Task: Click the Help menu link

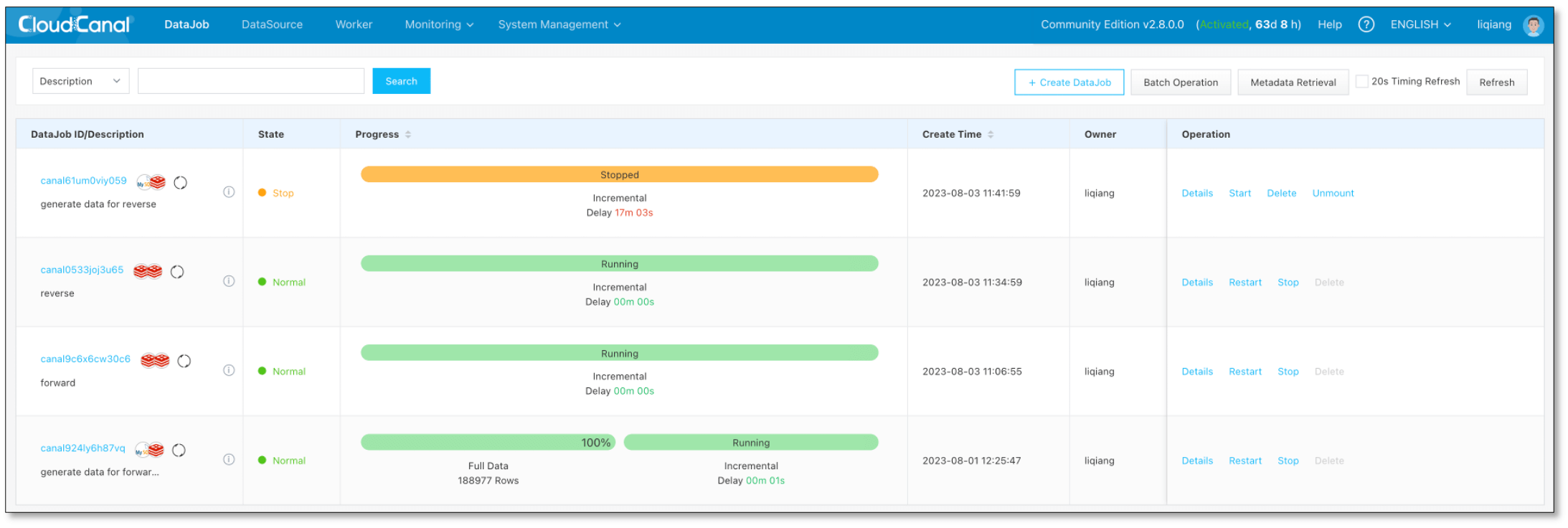Action: coord(1329,24)
